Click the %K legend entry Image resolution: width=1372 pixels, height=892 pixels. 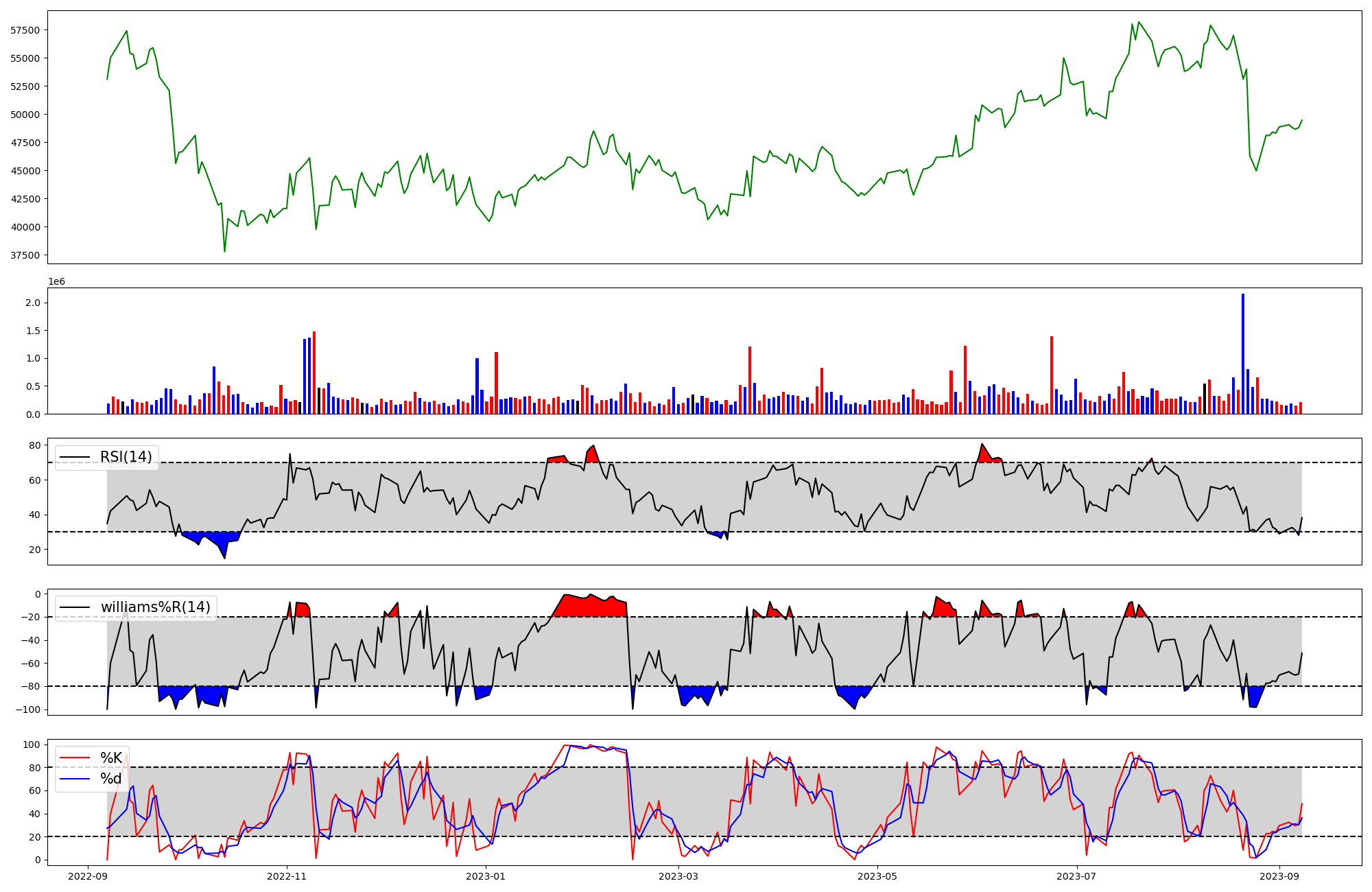pyautogui.click(x=111, y=758)
